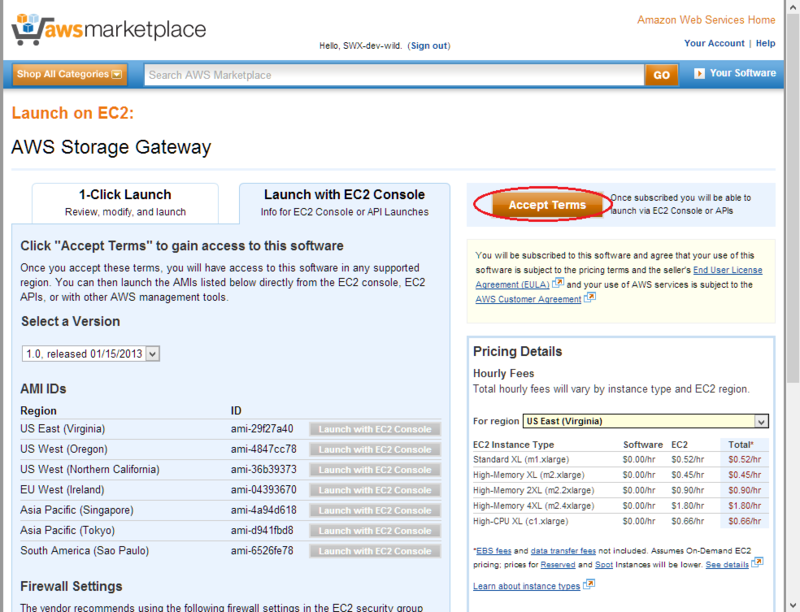Click the AWS Storage Gateway title

111,147
